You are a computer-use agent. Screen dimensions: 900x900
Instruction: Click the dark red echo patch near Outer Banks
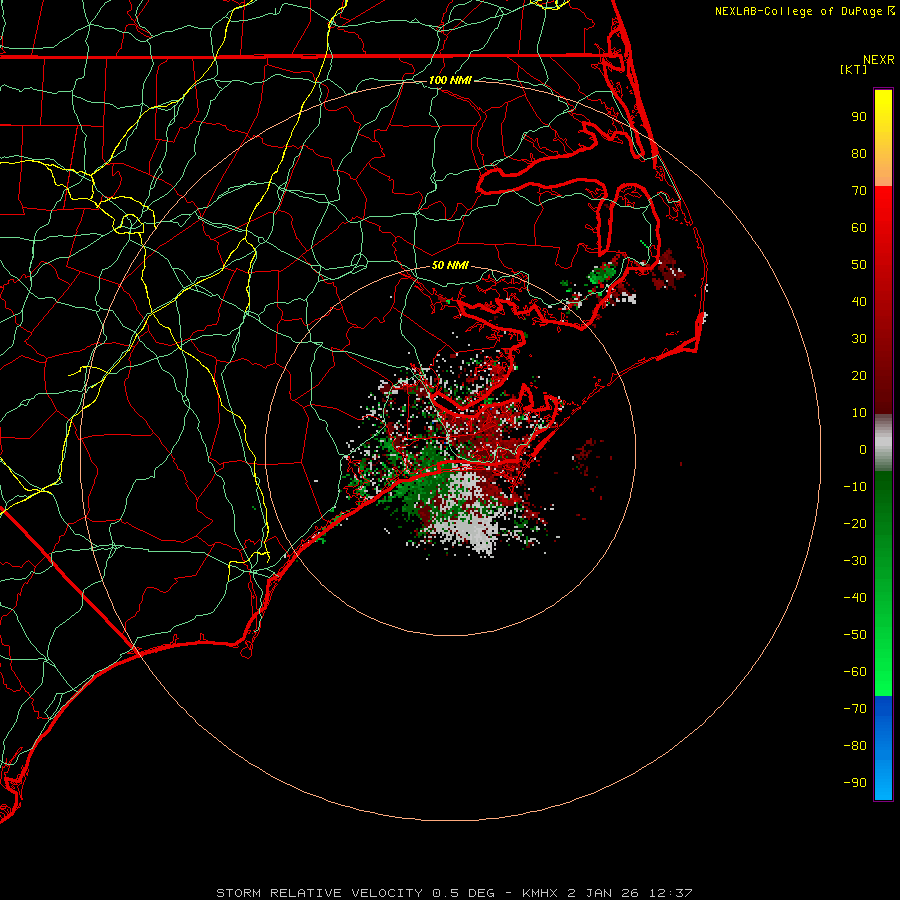tap(667, 270)
